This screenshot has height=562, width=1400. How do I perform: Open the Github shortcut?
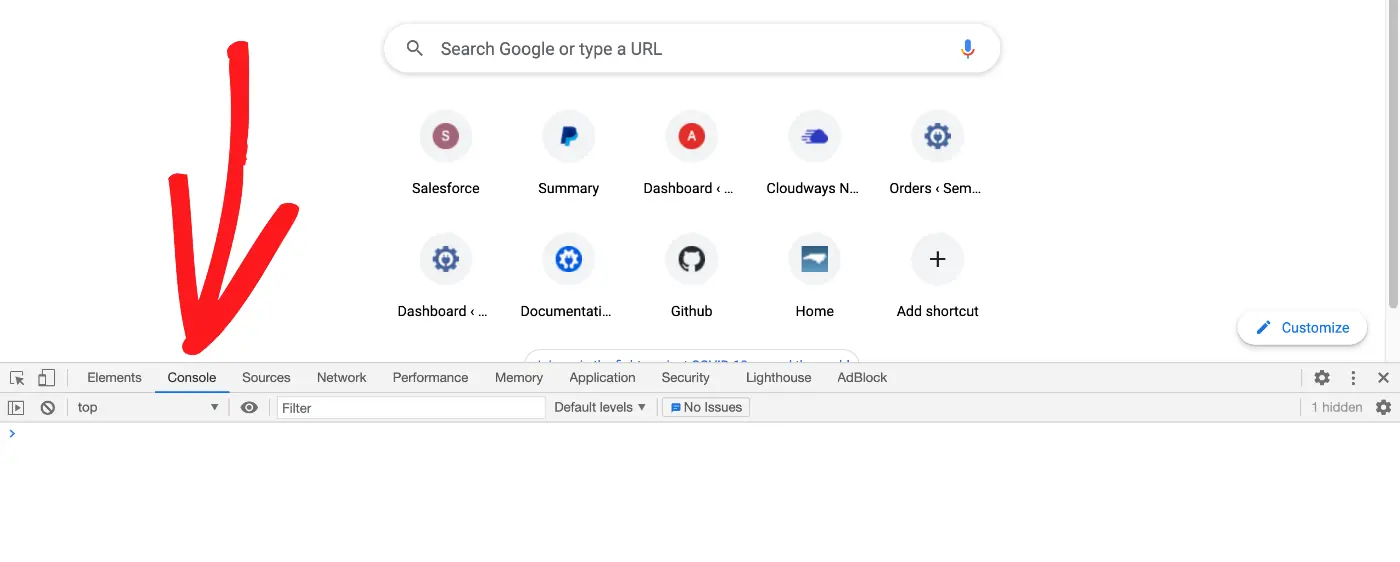point(691,260)
